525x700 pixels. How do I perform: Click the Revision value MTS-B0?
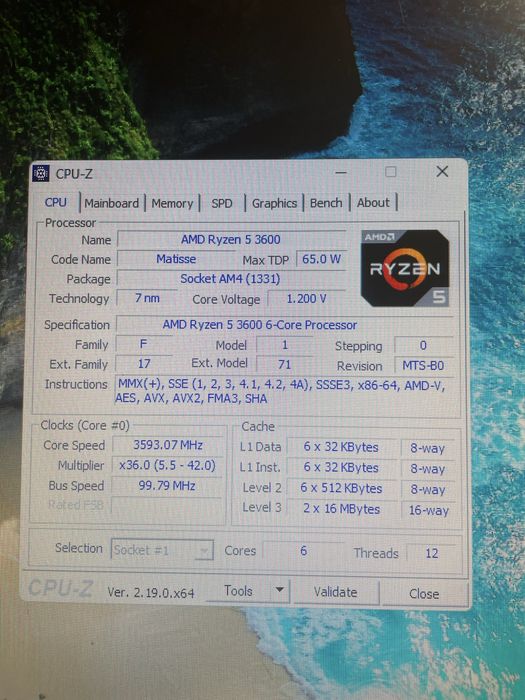tap(424, 366)
